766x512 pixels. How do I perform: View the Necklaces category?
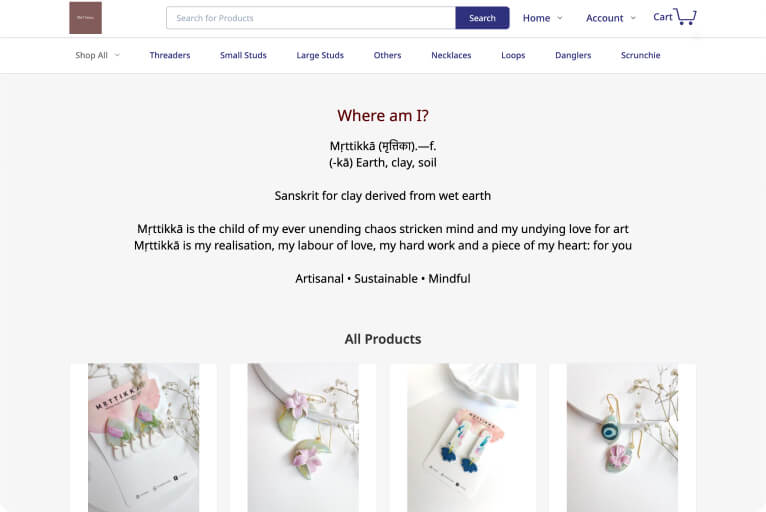(x=451, y=55)
